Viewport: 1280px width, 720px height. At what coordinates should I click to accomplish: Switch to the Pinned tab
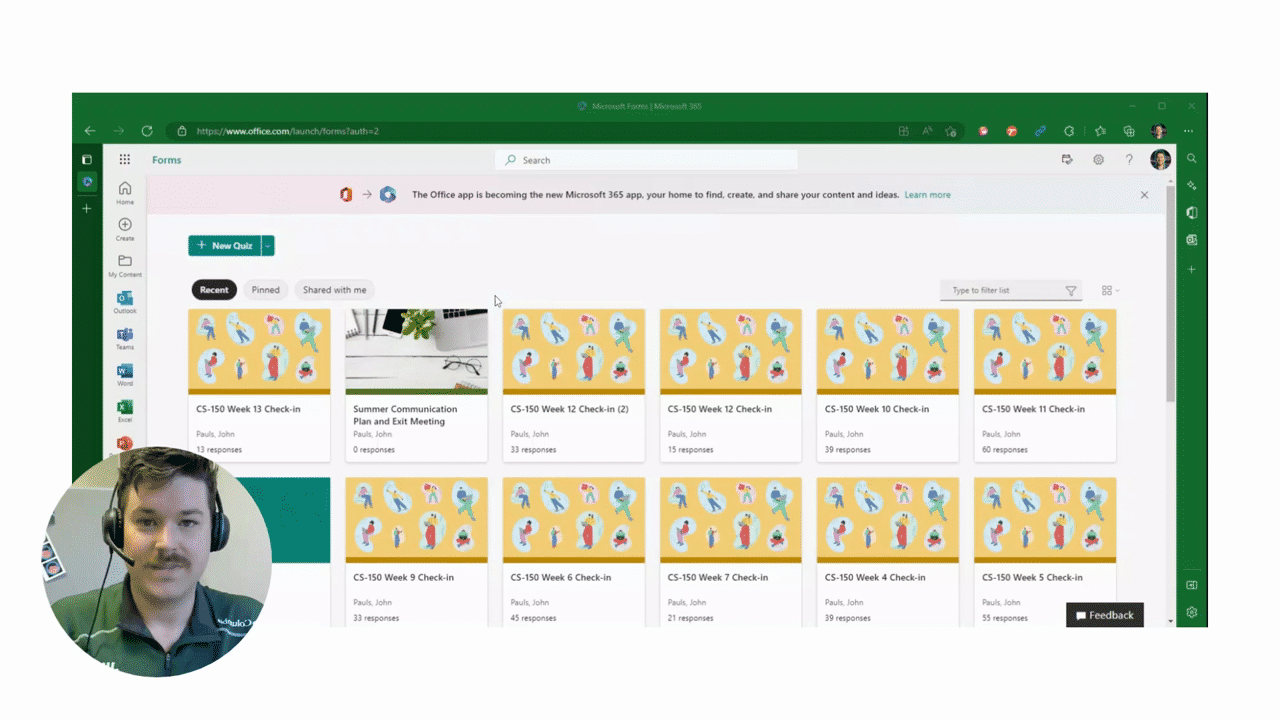[265, 290]
